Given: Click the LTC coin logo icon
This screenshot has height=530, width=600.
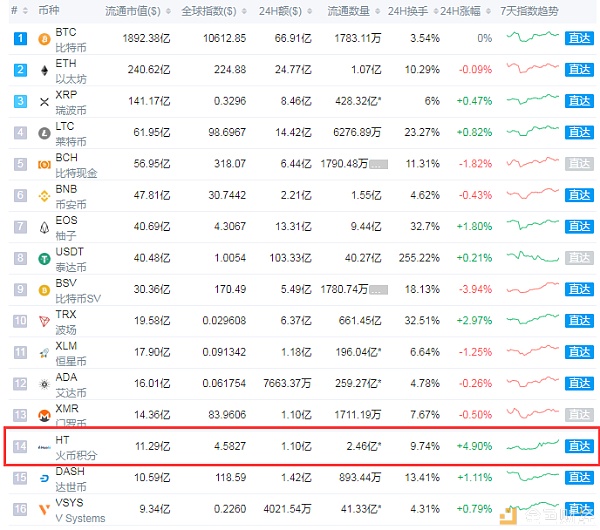Looking at the screenshot, I should point(44,133).
